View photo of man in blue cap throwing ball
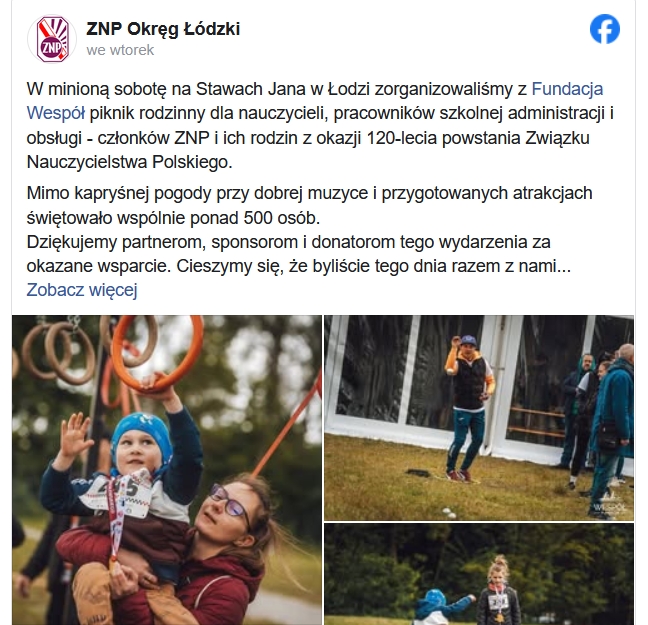This screenshot has height=625, width=648. 479,417
